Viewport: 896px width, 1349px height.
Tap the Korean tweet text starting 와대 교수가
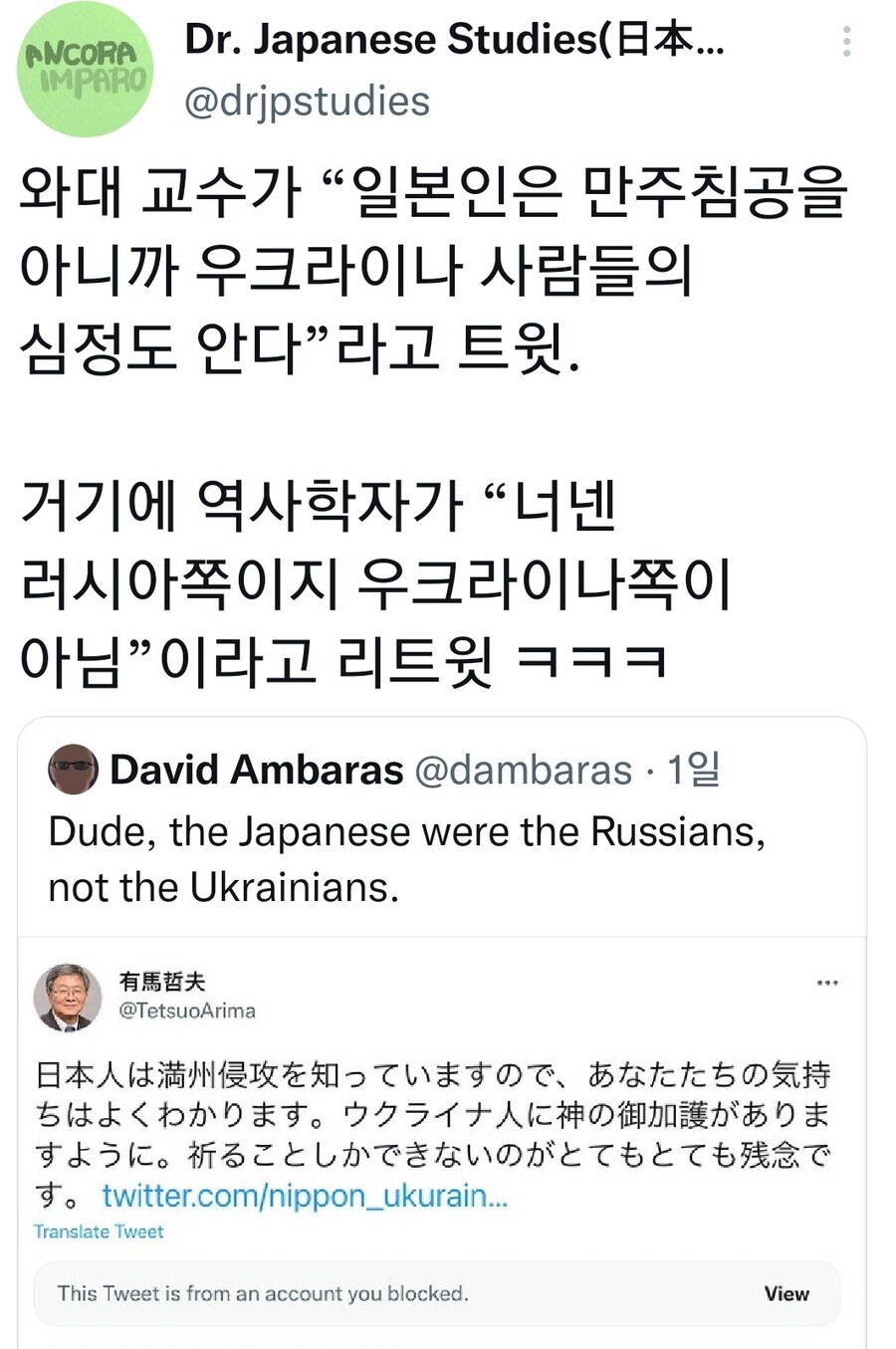[432, 269]
